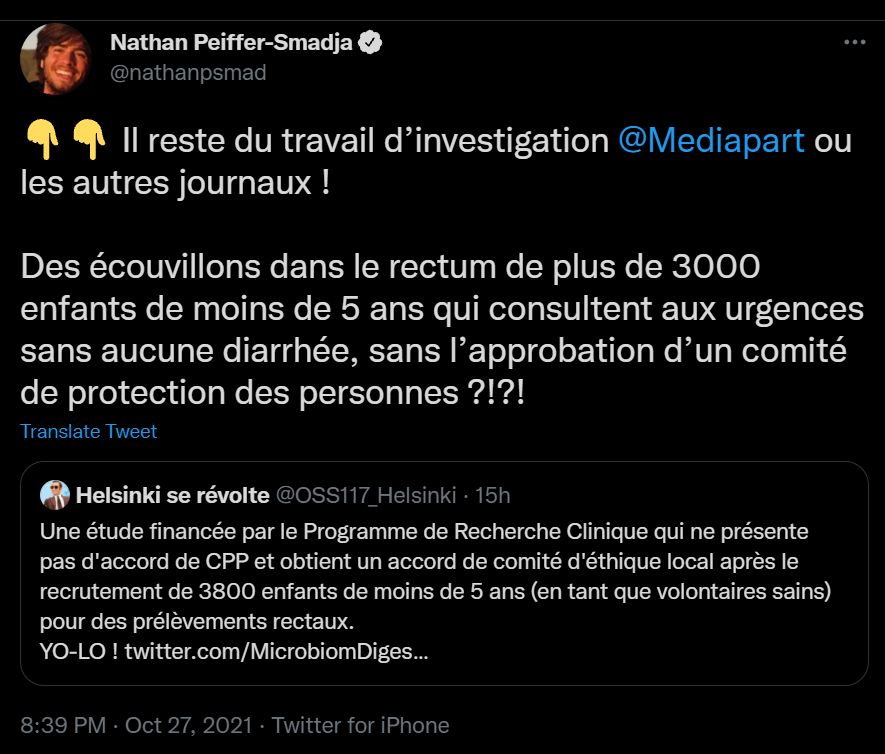Click the text 'Il reste du travail d'investigation'

pos(364,140)
